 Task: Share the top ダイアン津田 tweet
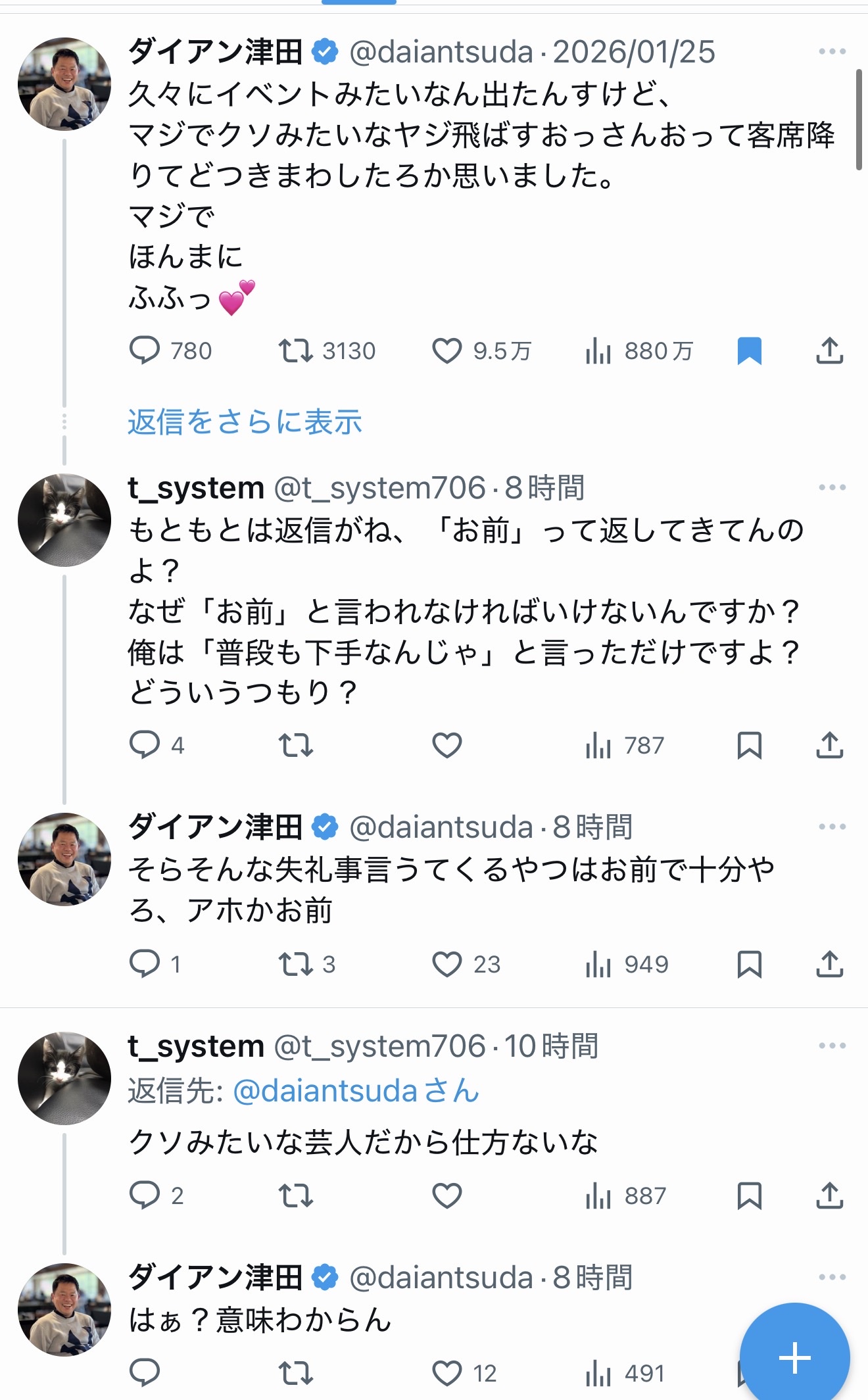(829, 350)
